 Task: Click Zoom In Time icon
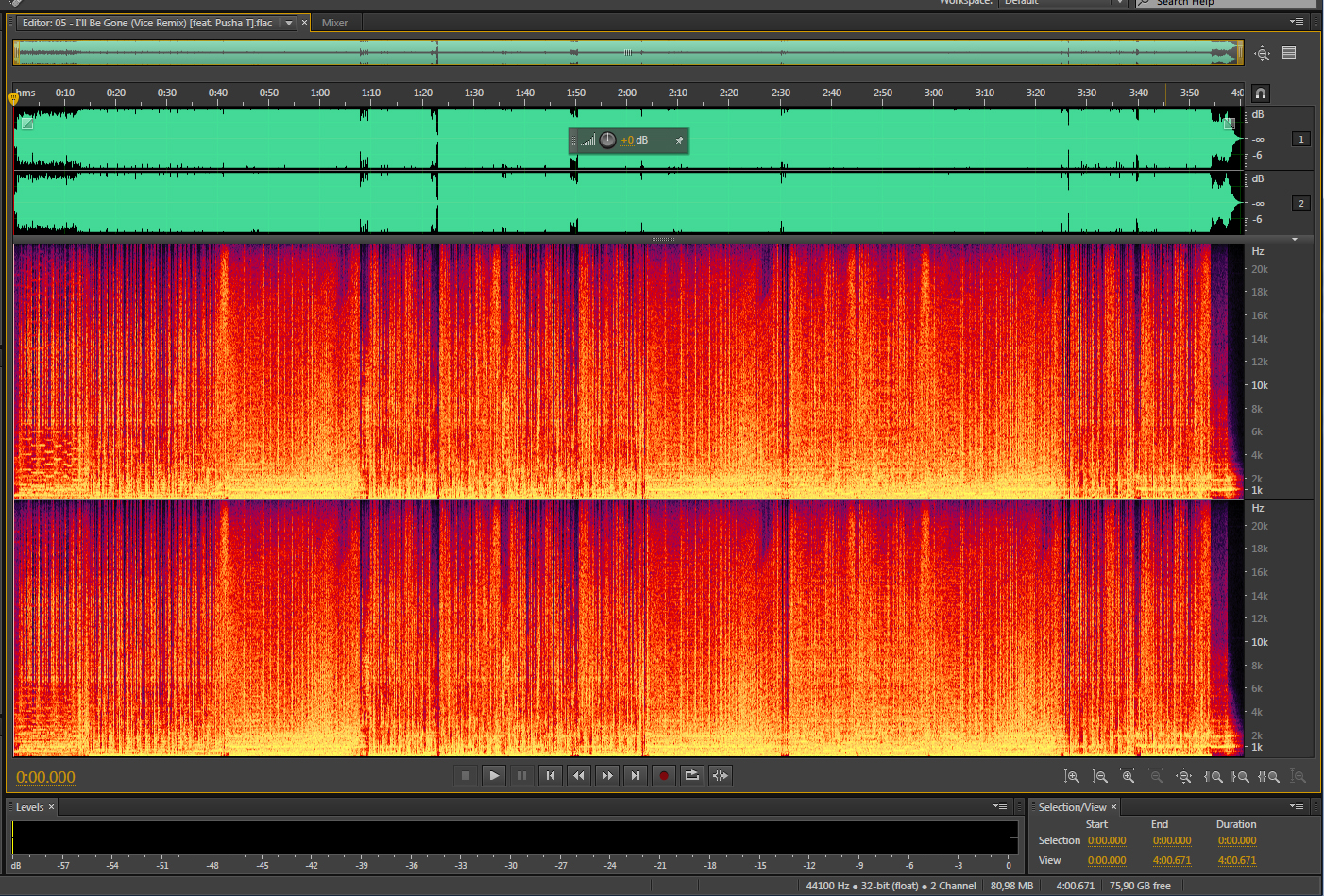[x=1128, y=776]
